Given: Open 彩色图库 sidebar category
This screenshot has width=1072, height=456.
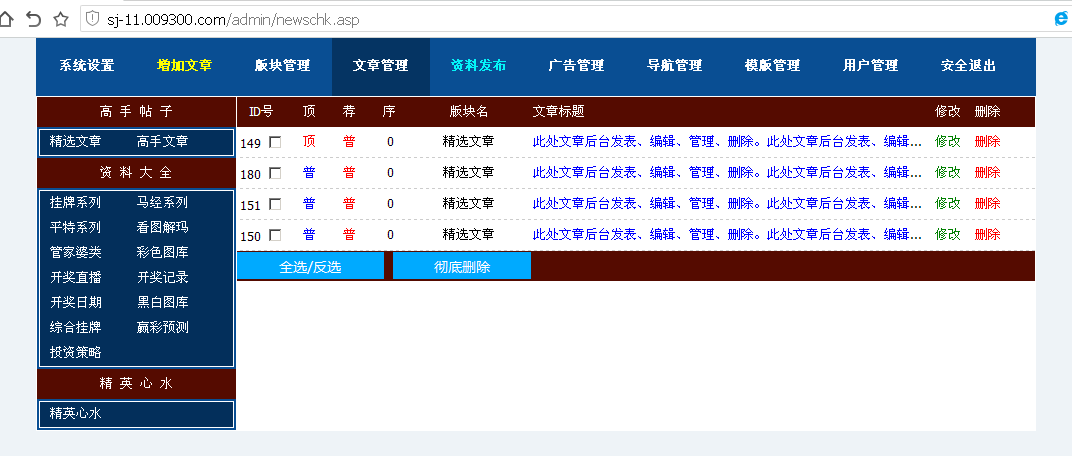Looking at the screenshot, I should (x=162, y=252).
